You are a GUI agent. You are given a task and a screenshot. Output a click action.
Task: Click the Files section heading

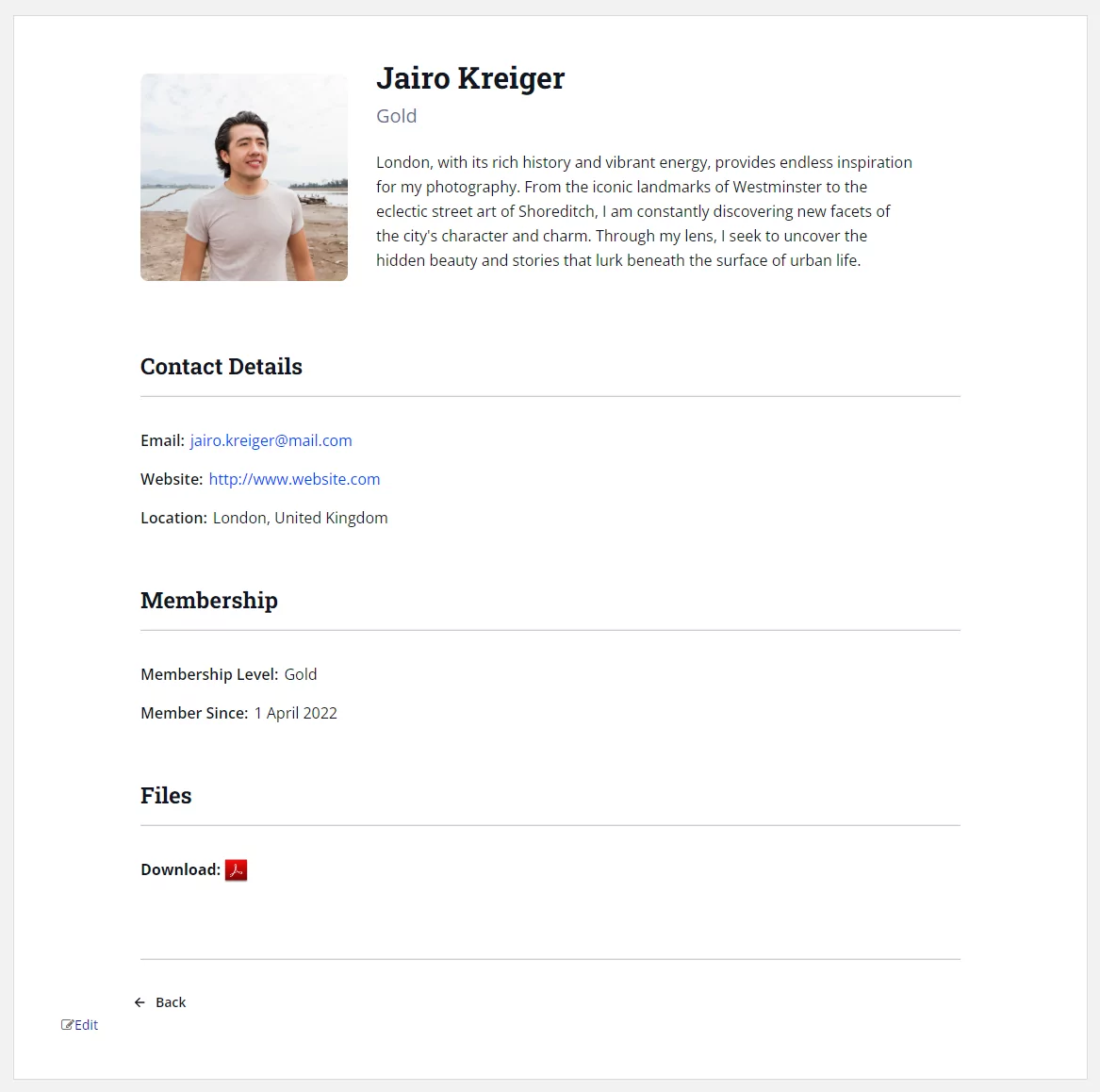point(166,795)
